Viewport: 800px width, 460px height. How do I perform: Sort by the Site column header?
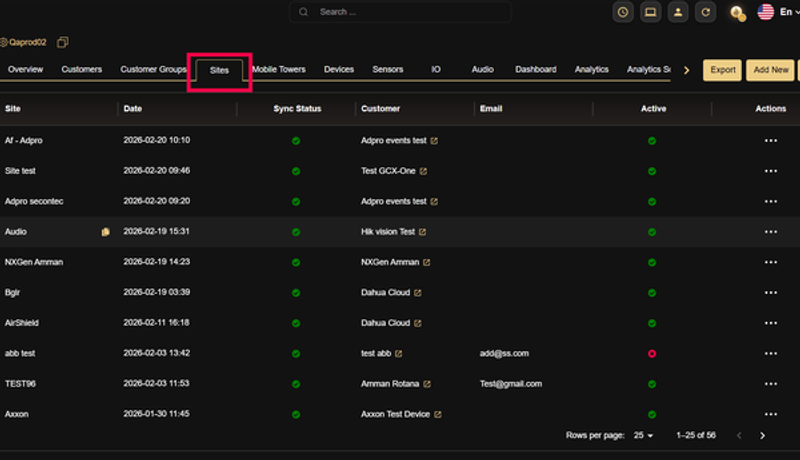(x=13, y=109)
